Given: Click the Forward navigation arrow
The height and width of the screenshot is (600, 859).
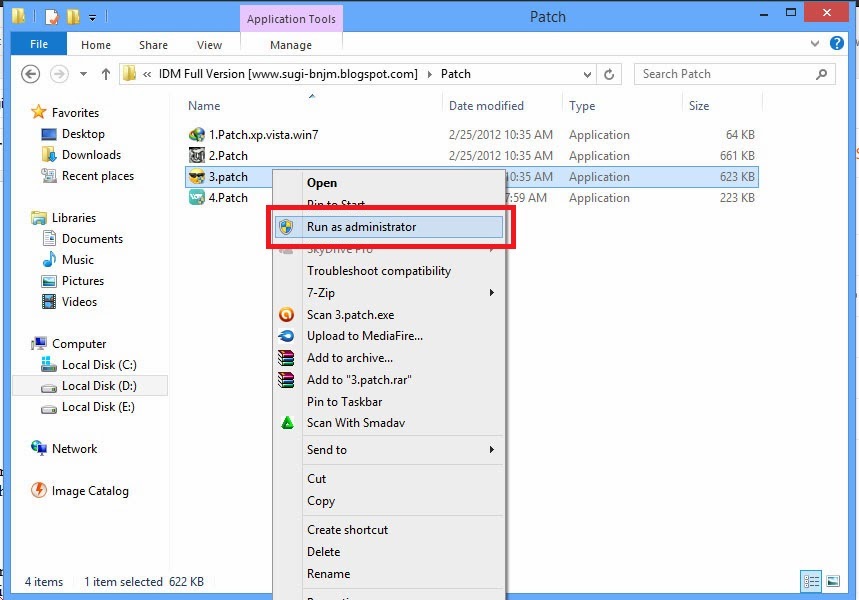Looking at the screenshot, I should (x=59, y=74).
